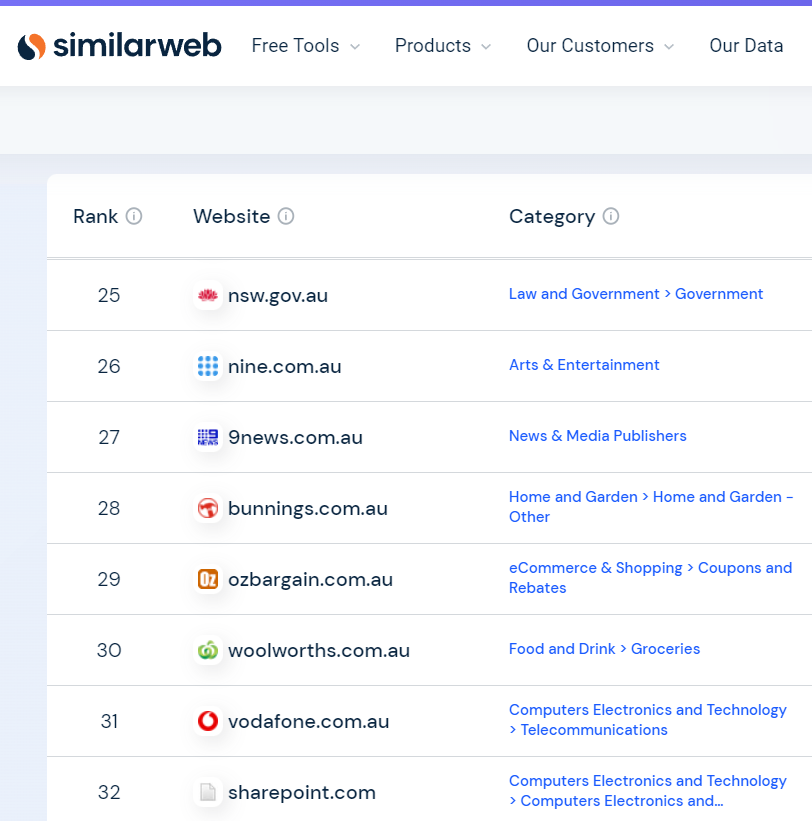Open the nine.com.au website link

284,367
